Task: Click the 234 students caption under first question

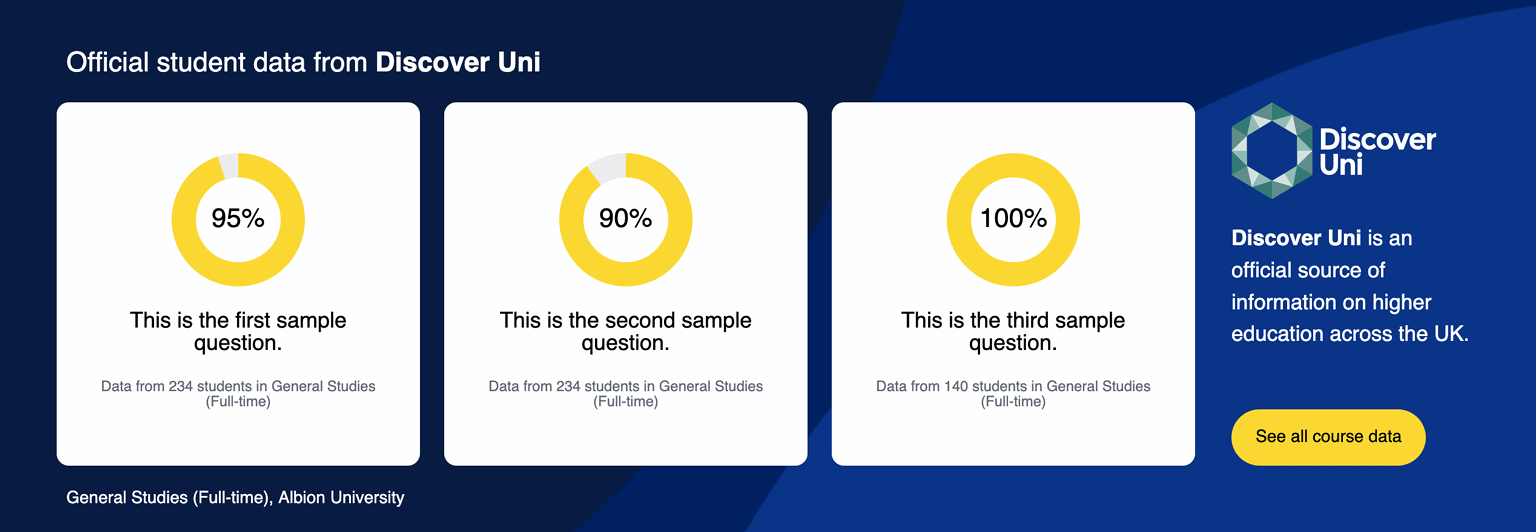Action: (x=238, y=394)
